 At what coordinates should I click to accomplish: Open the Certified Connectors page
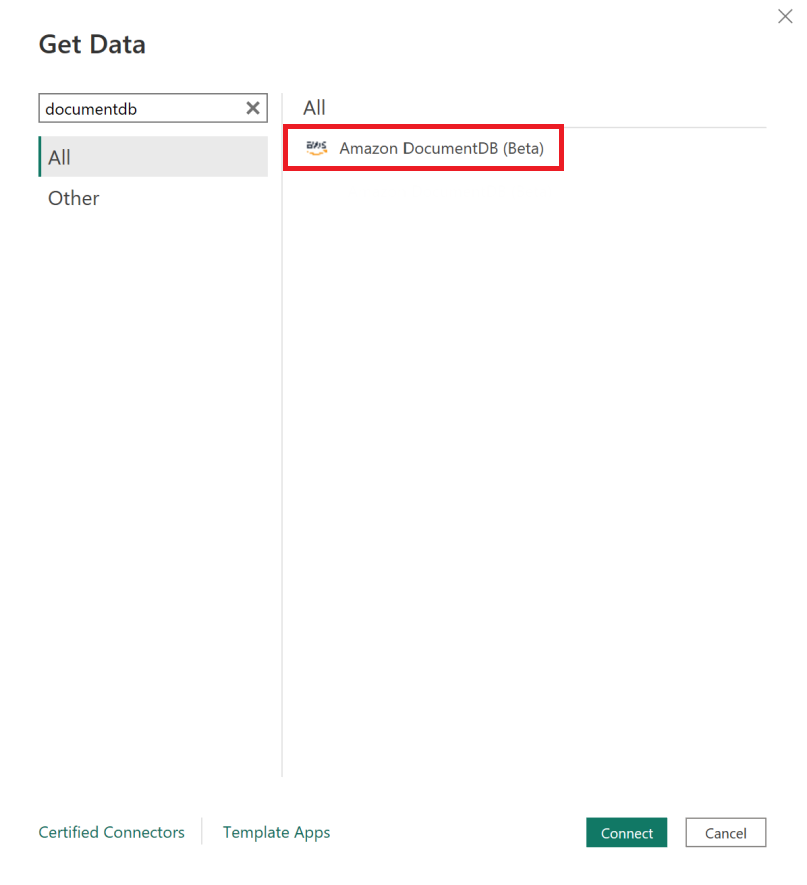111,832
